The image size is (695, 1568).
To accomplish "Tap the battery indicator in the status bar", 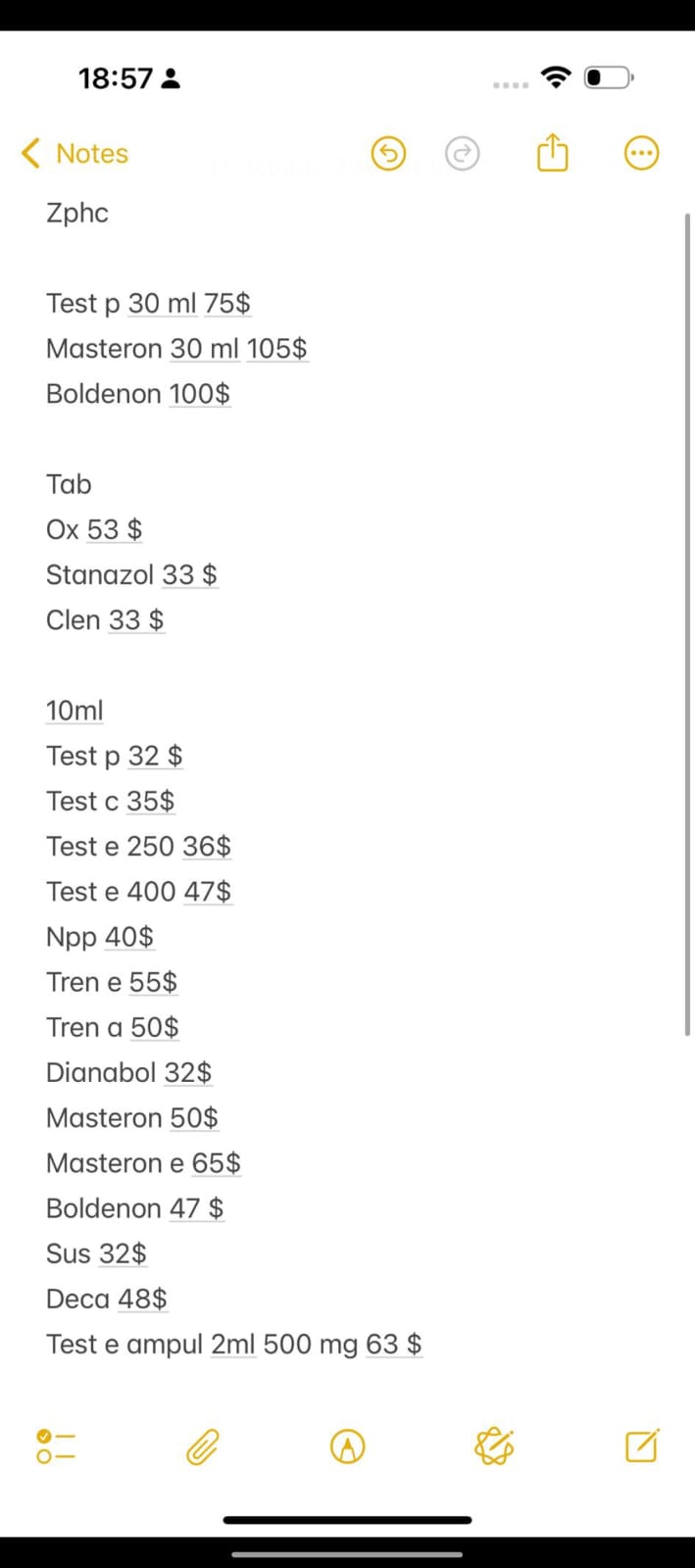I will [609, 77].
